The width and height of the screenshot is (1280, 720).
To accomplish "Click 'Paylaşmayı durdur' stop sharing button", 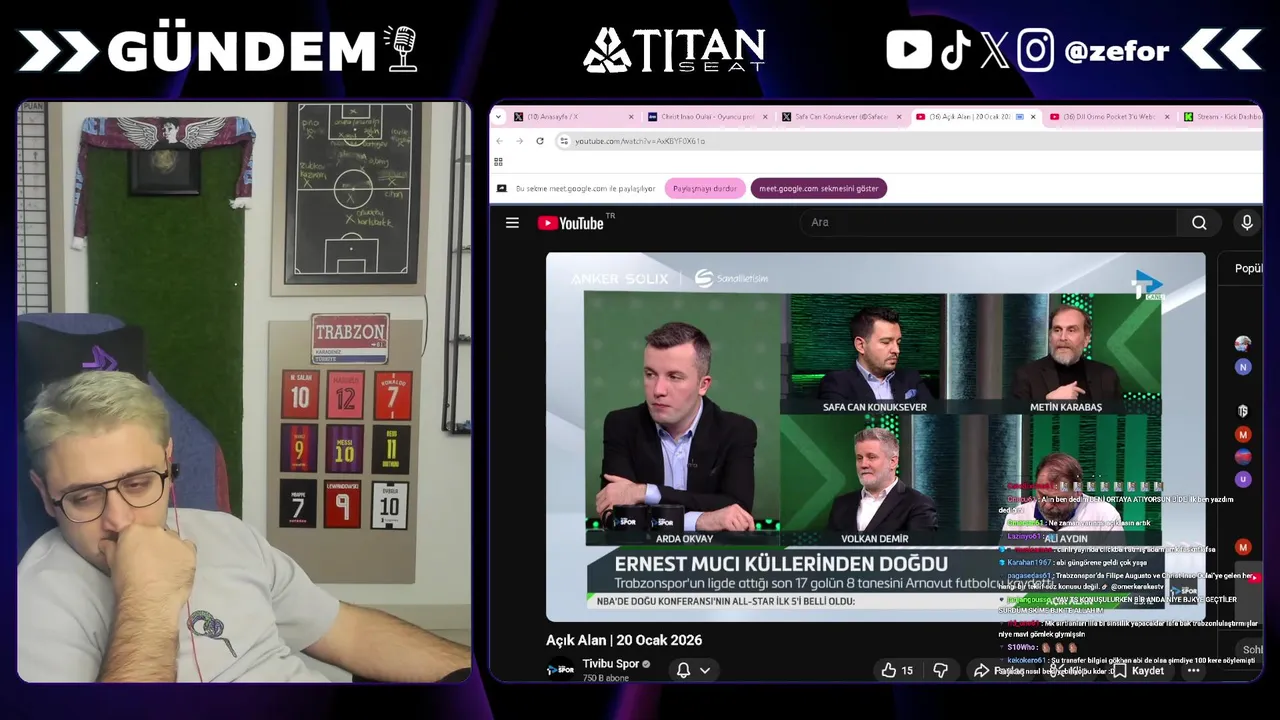I will [705, 188].
